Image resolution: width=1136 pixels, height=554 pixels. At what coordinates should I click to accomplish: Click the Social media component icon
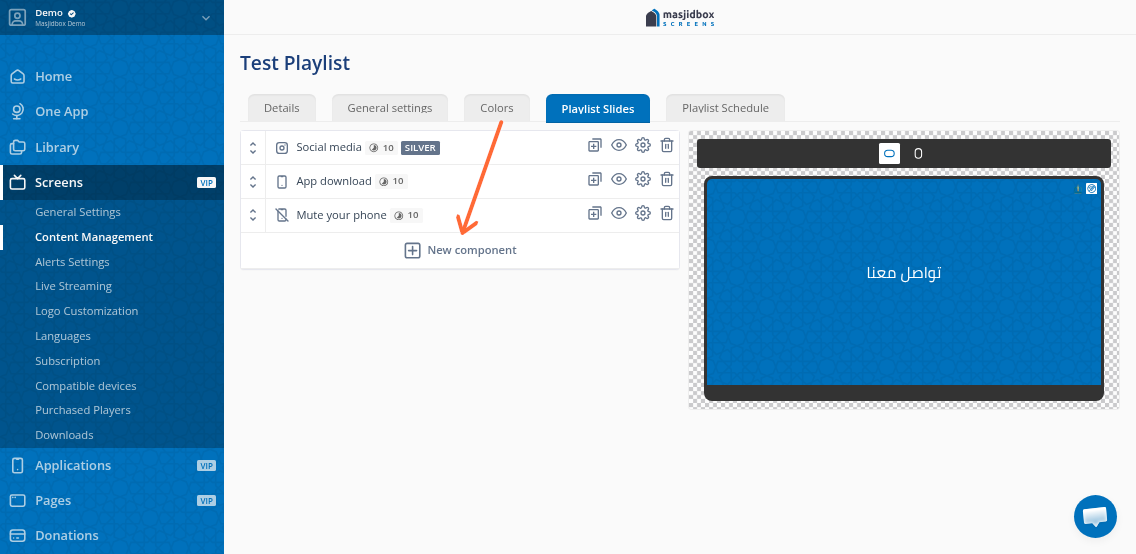[x=282, y=148]
